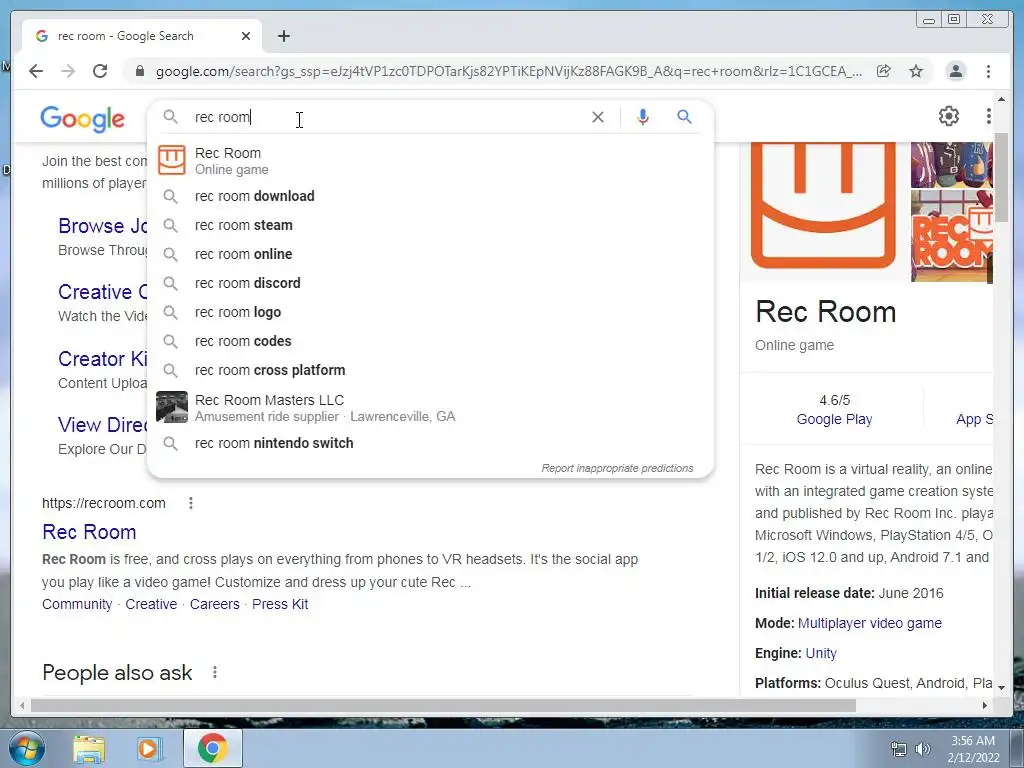Viewport: 1024px width, 768px height.
Task: Open a new tab with plus button
Action: pos(283,36)
